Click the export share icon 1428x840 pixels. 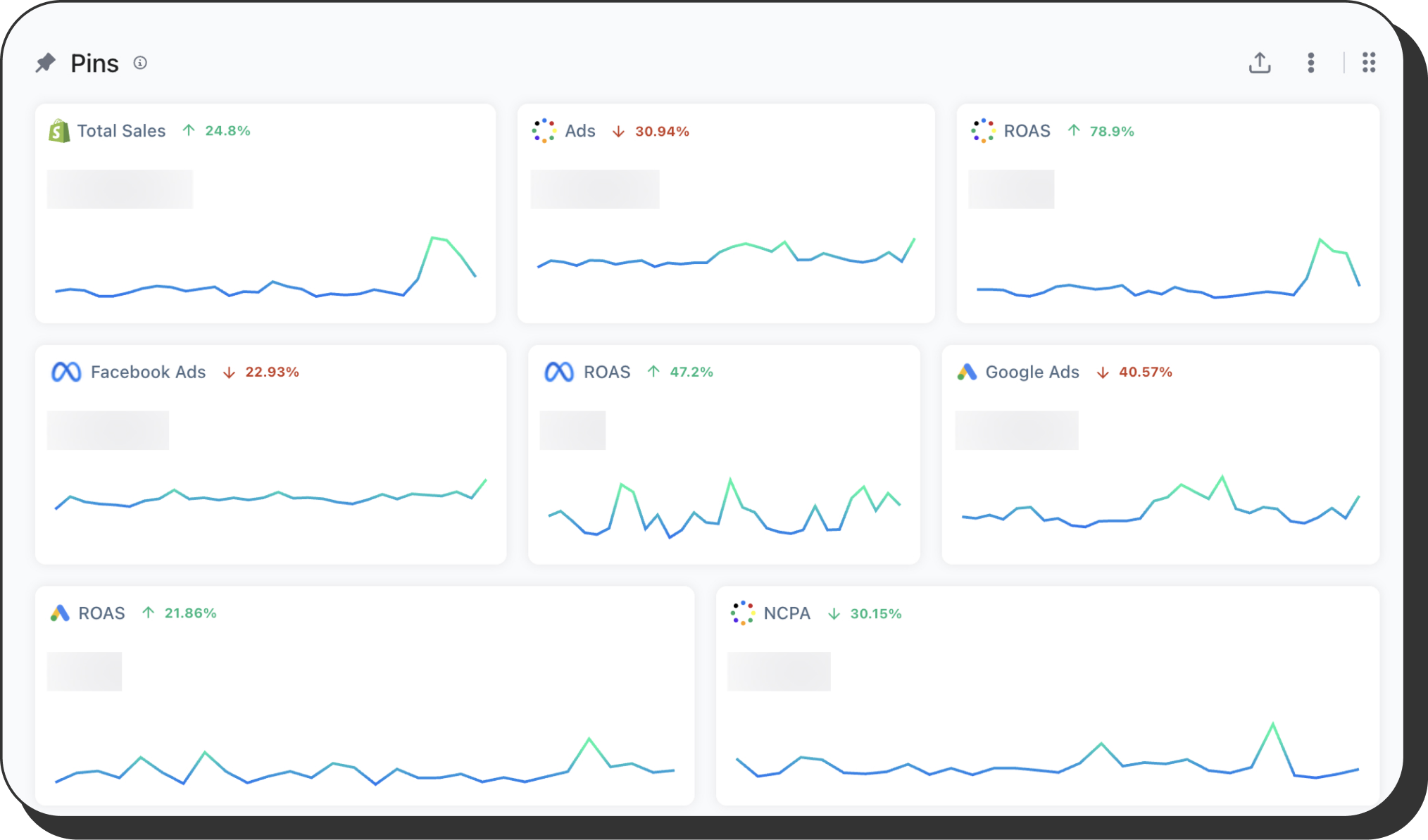(1260, 63)
